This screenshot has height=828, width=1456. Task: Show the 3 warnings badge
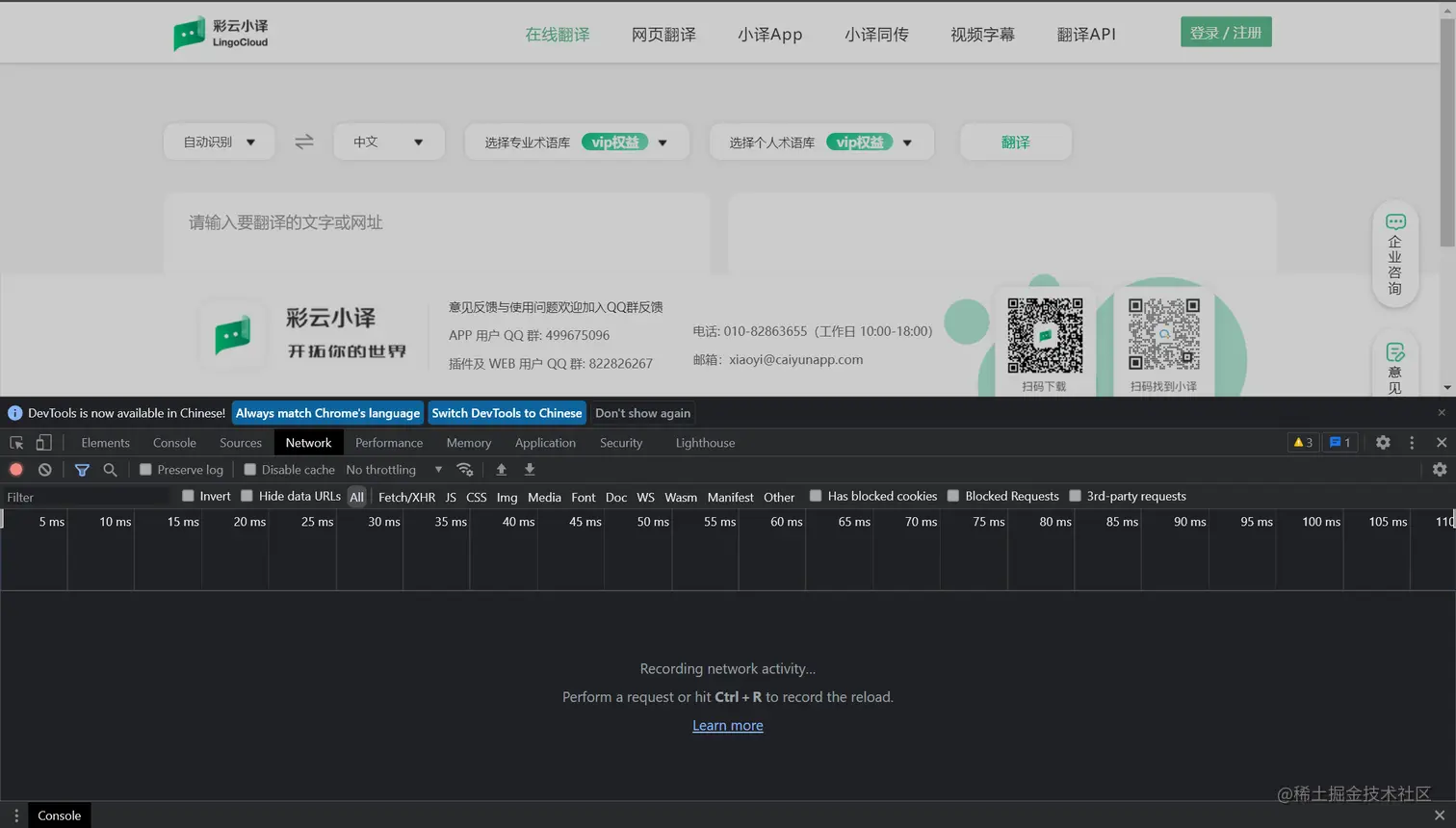1303,443
